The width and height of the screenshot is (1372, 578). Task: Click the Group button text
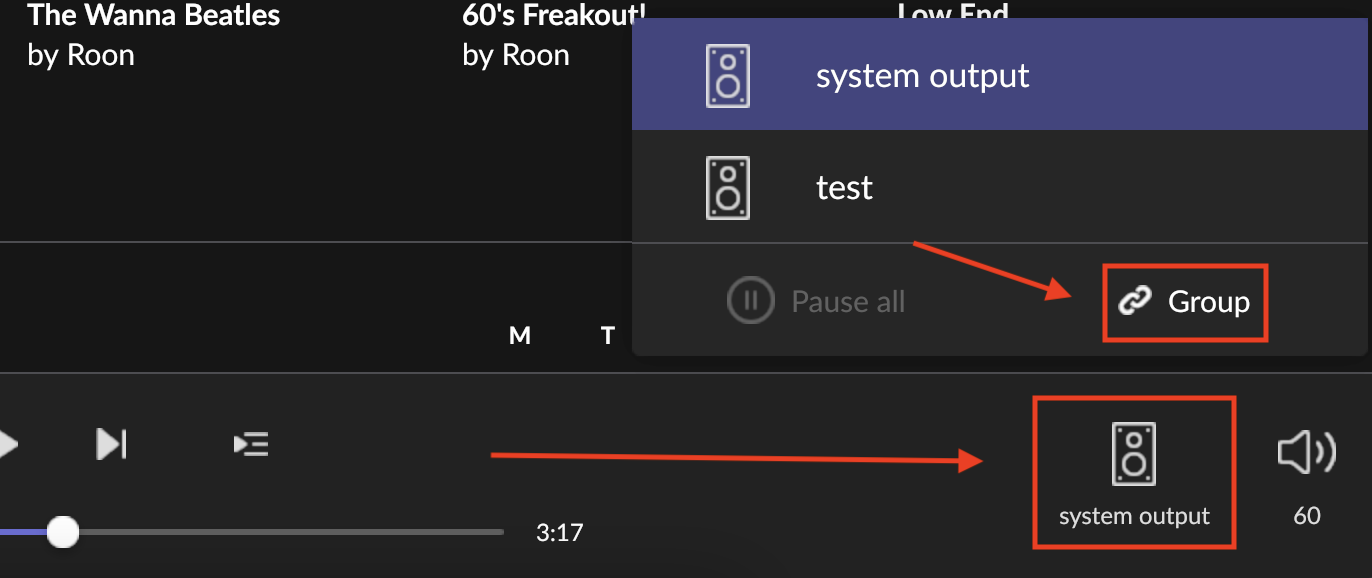point(1209,302)
